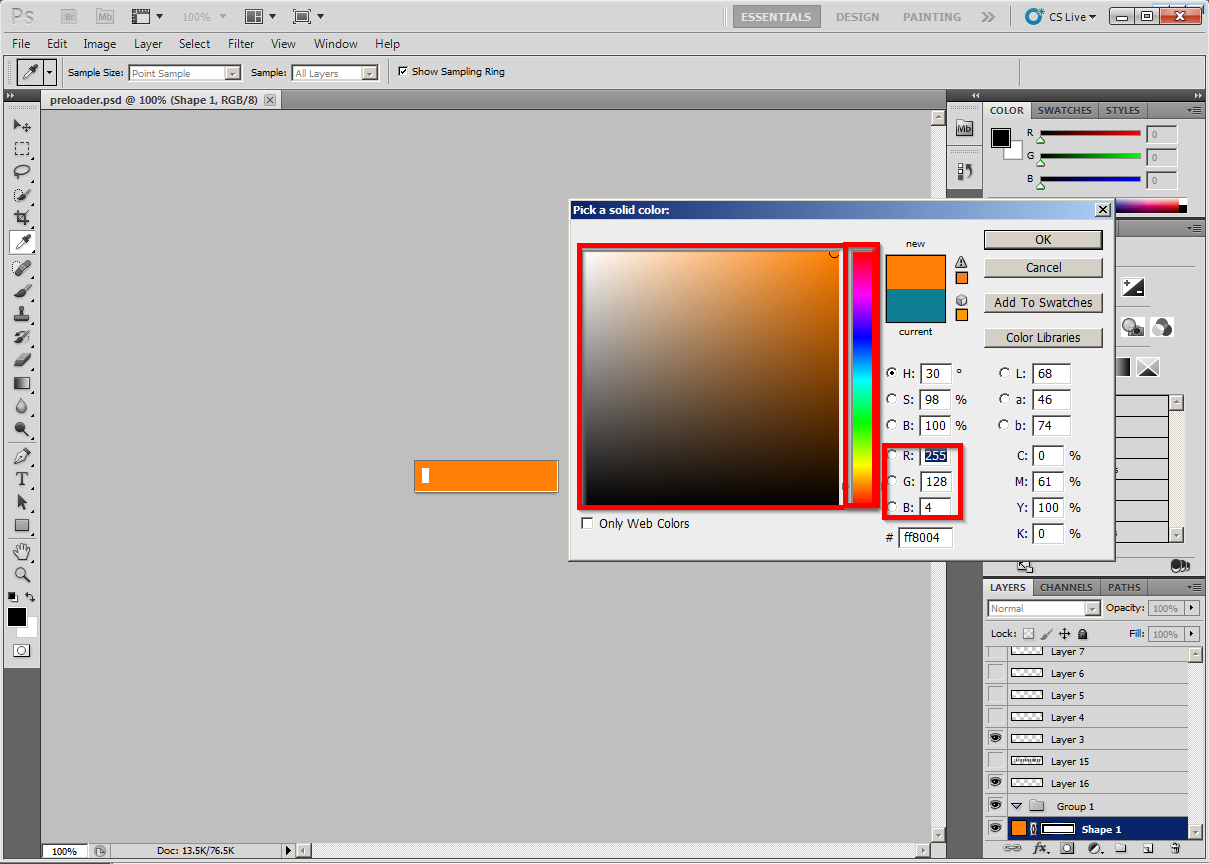This screenshot has width=1209, height=864.
Task: Select the History Brush tool
Action: (22, 337)
